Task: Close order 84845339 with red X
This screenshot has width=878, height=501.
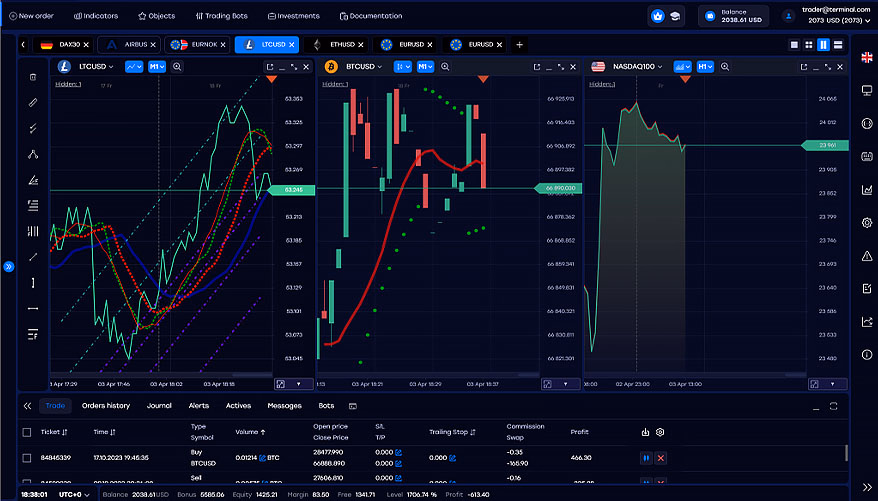Action: pos(661,458)
